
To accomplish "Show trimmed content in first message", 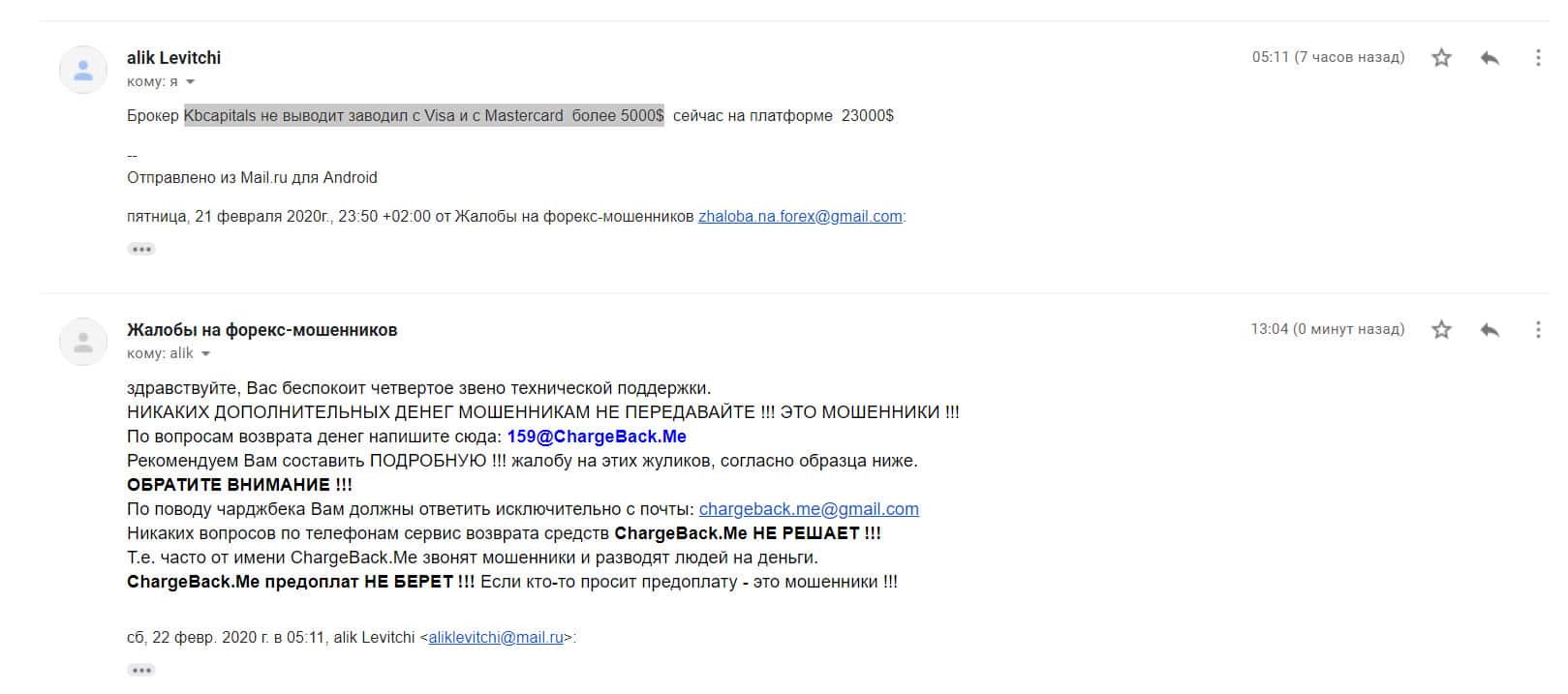I will point(141,249).
